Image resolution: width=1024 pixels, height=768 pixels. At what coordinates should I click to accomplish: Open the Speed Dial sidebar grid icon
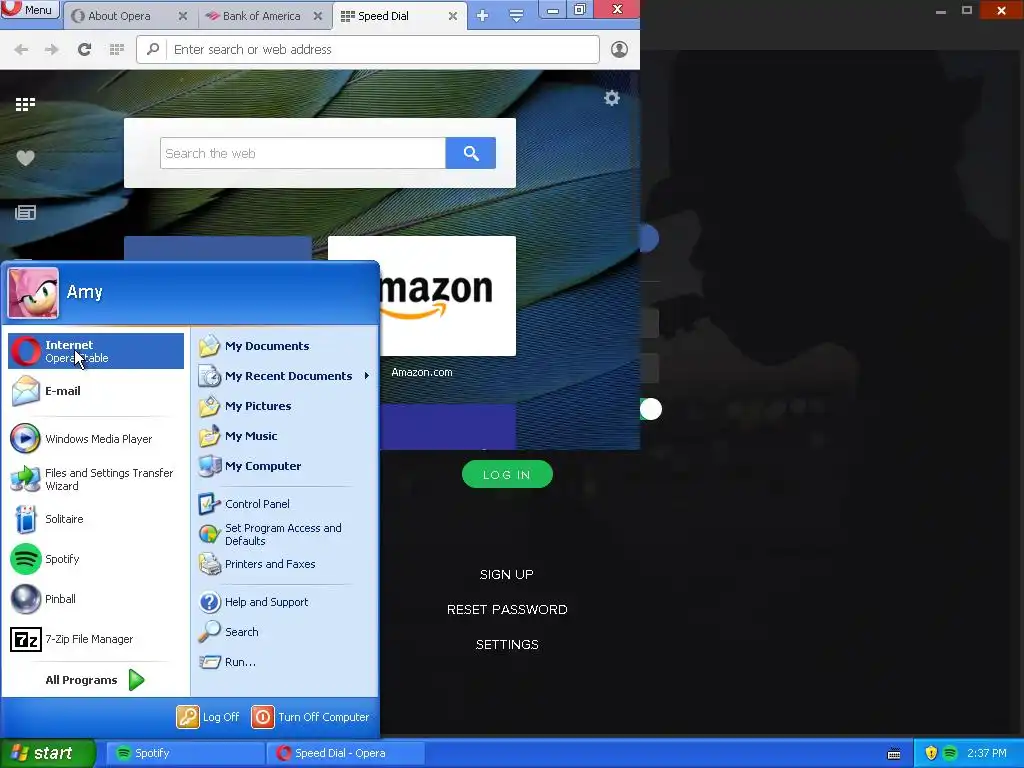[25, 104]
